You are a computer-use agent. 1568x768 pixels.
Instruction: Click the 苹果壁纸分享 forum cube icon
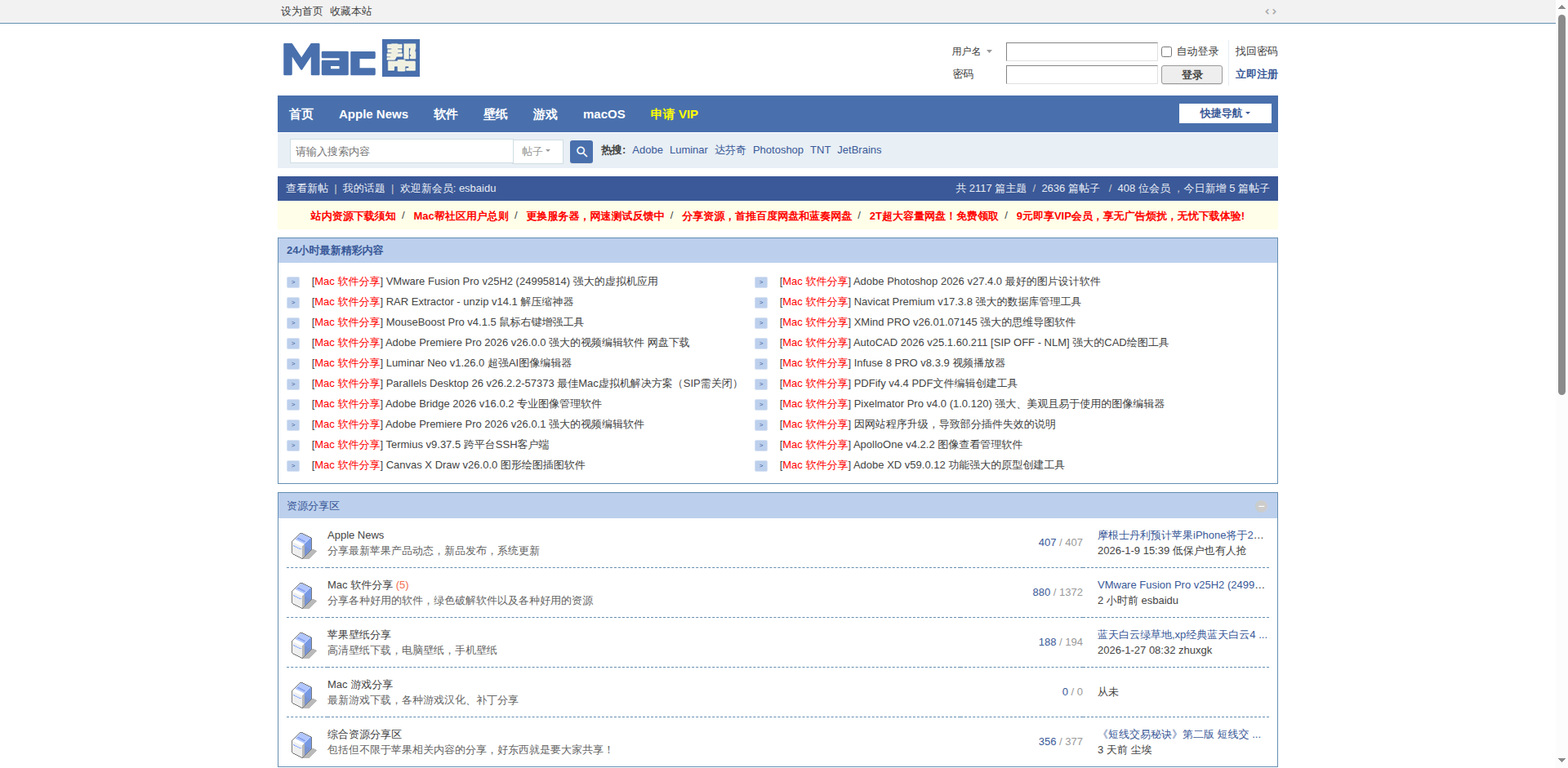tap(303, 644)
